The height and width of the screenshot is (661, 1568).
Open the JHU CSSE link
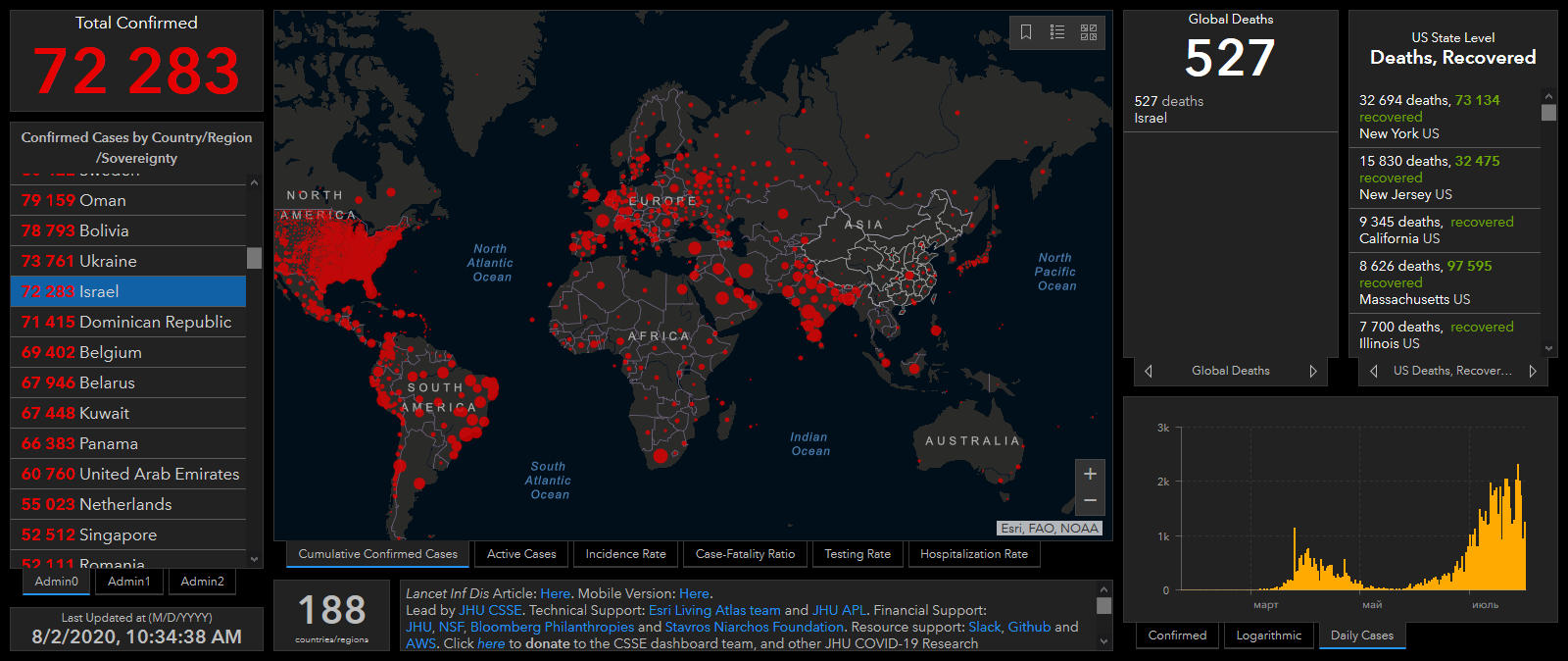(490, 610)
